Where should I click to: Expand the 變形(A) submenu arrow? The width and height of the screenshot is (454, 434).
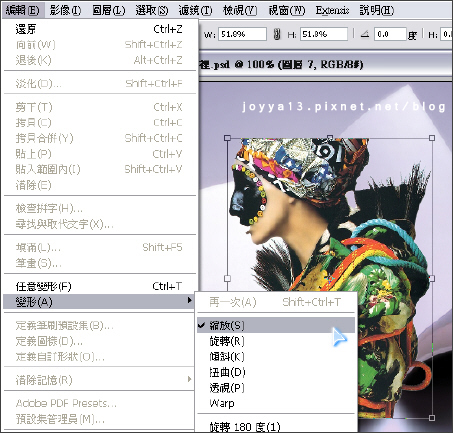point(190,301)
